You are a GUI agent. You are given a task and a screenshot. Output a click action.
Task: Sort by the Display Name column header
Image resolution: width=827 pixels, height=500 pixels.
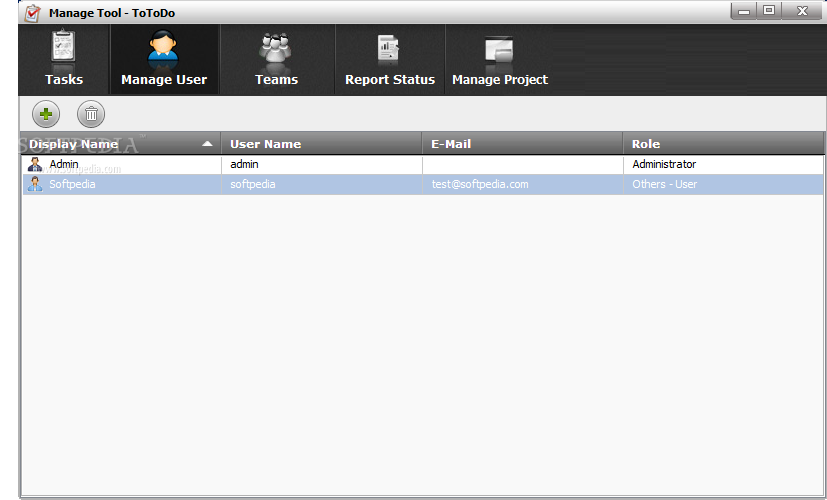[121, 143]
